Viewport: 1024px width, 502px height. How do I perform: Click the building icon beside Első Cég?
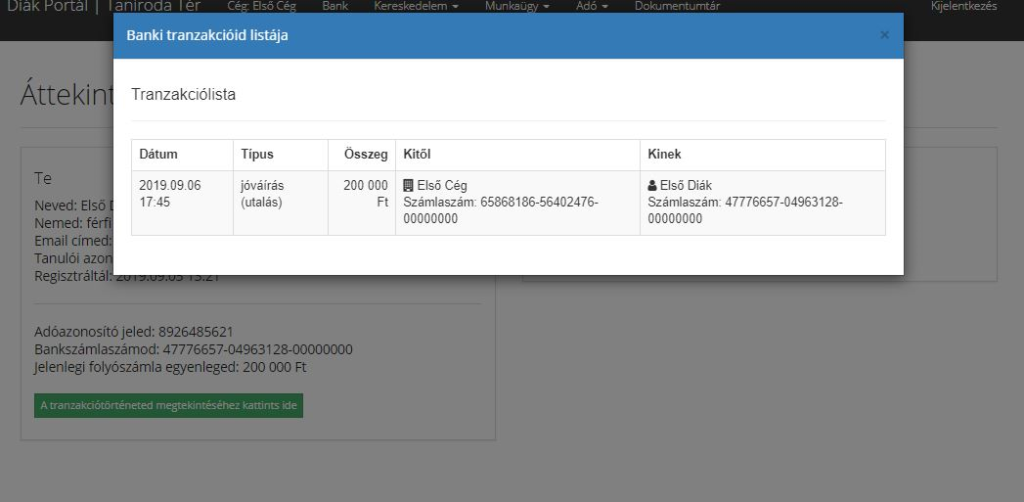coord(408,186)
